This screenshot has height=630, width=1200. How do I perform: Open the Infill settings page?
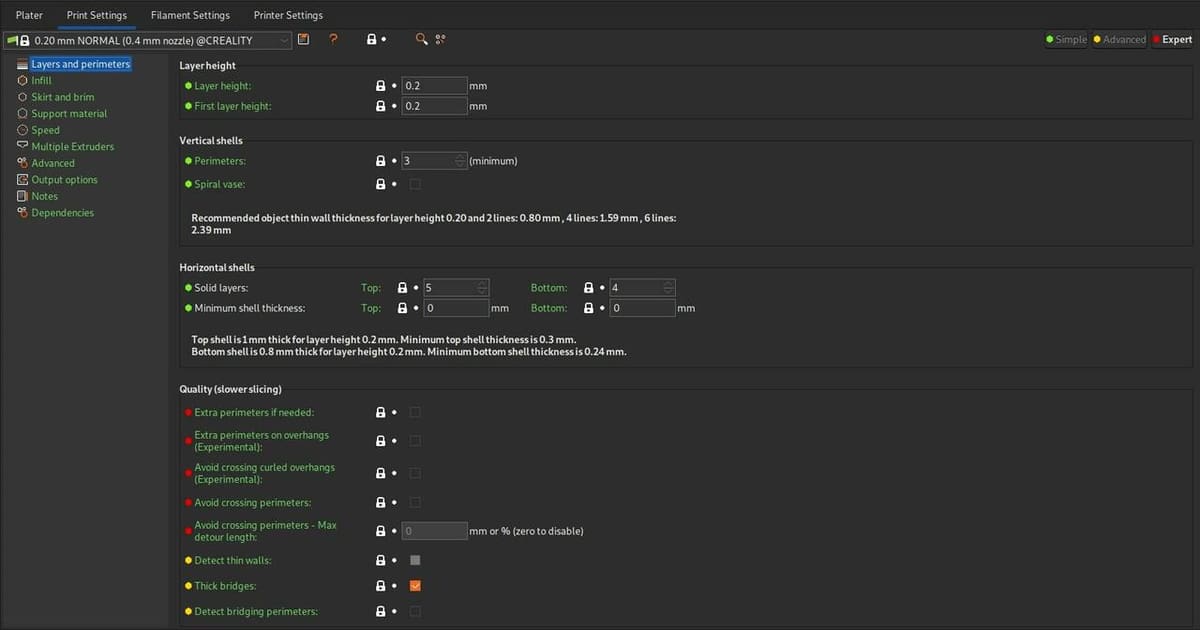point(41,80)
